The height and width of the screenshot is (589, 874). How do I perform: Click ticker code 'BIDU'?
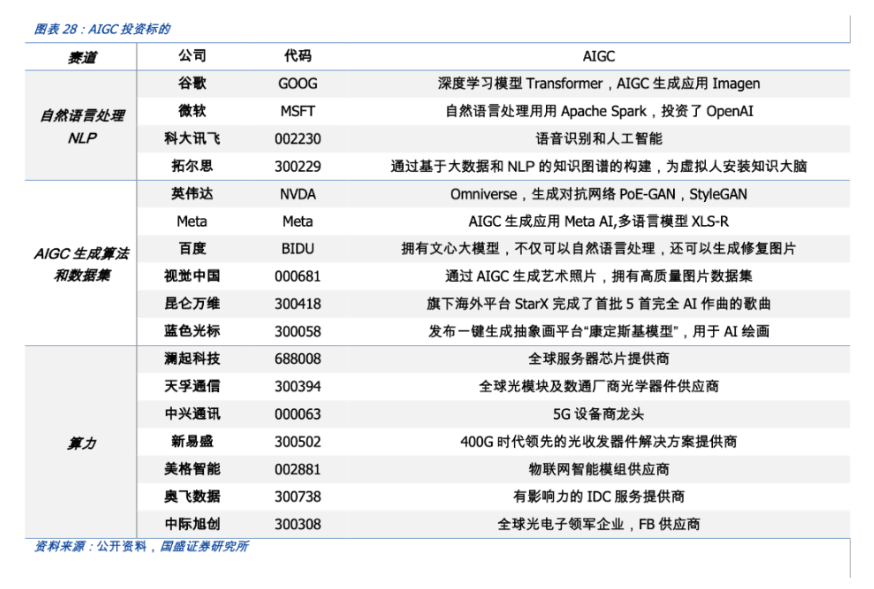[298, 249]
